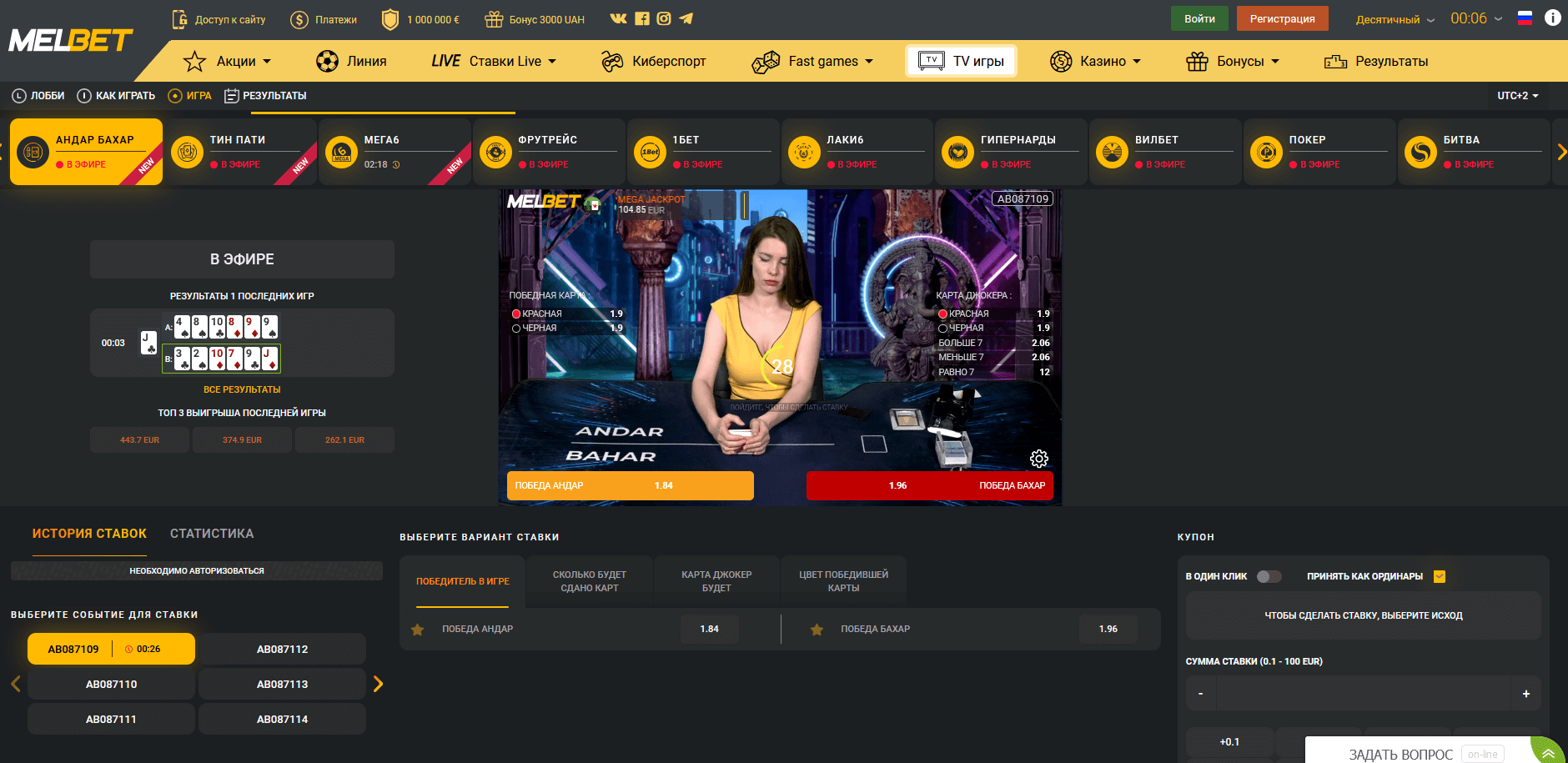Click the Melbet logo
The image size is (1568, 763).
(x=70, y=40)
